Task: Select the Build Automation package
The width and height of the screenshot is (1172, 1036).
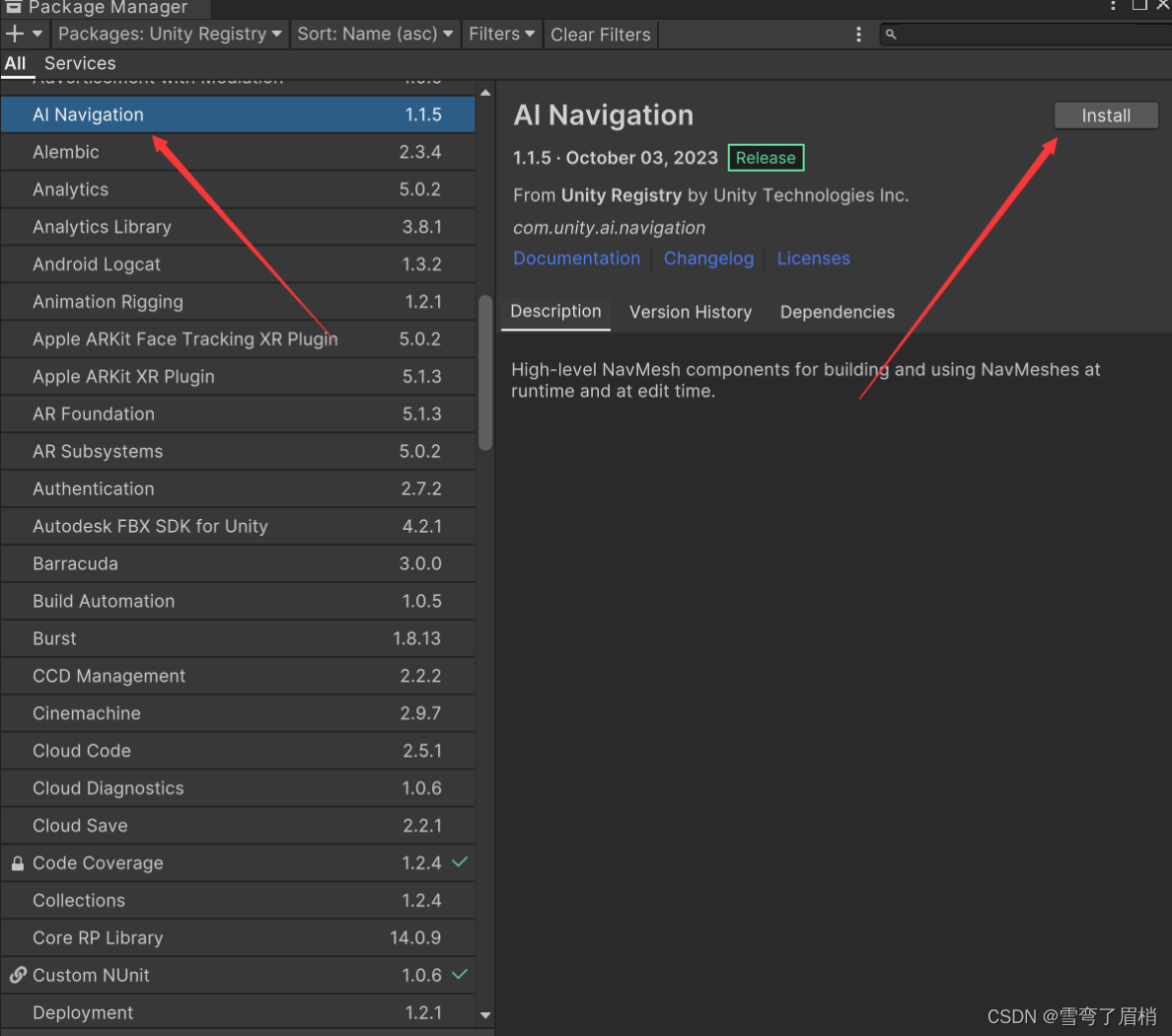Action: pyautogui.click(x=238, y=600)
